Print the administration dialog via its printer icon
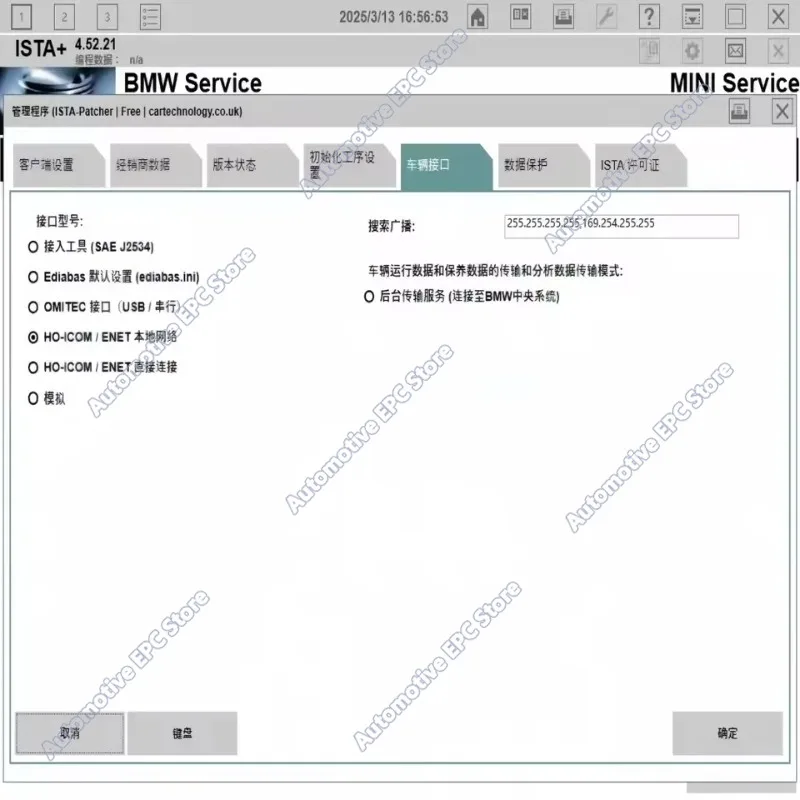This screenshot has width=800, height=800. pyautogui.click(x=739, y=111)
